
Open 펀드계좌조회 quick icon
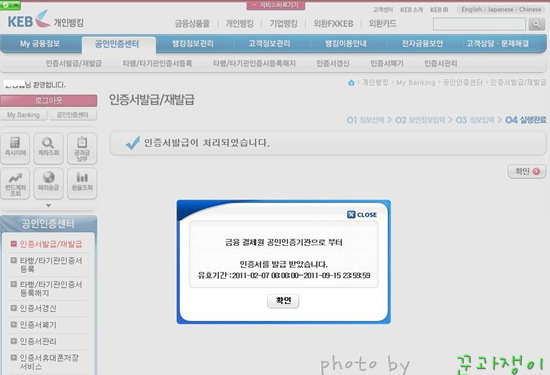tap(15, 183)
